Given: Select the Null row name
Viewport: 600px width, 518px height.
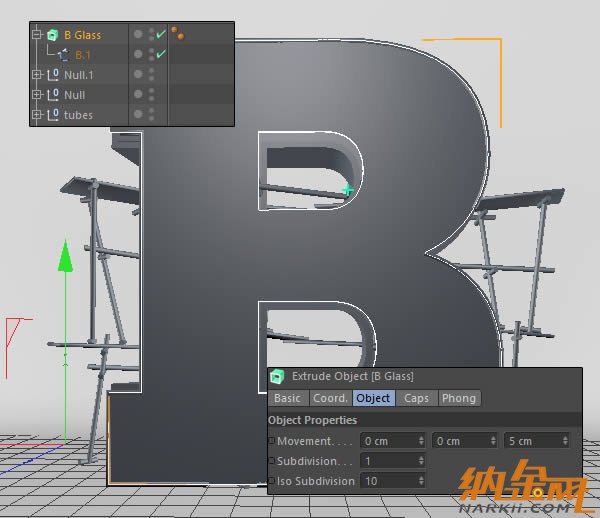Looking at the screenshot, I should [74, 95].
